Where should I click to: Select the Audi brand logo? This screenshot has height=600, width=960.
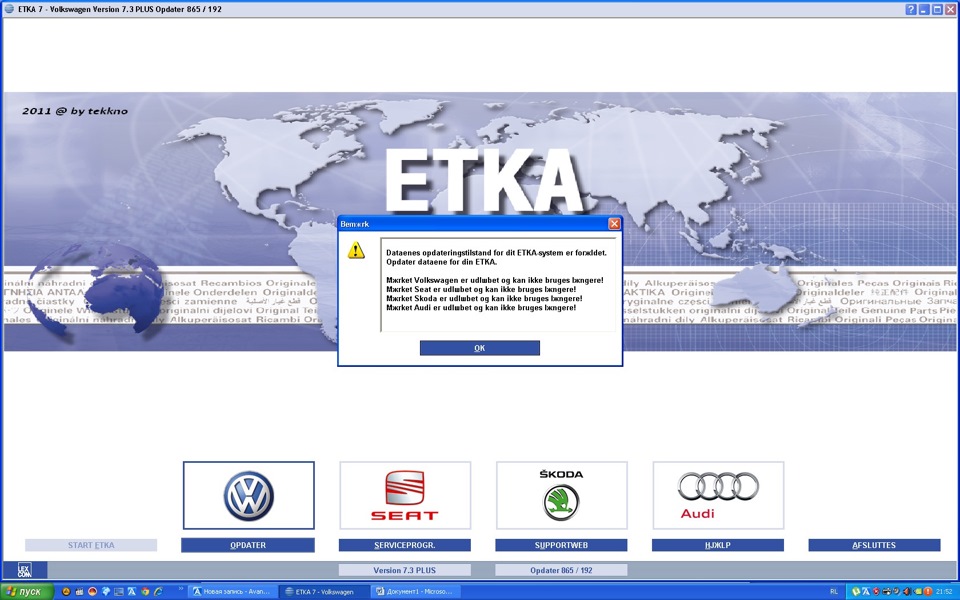pos(717,494)
